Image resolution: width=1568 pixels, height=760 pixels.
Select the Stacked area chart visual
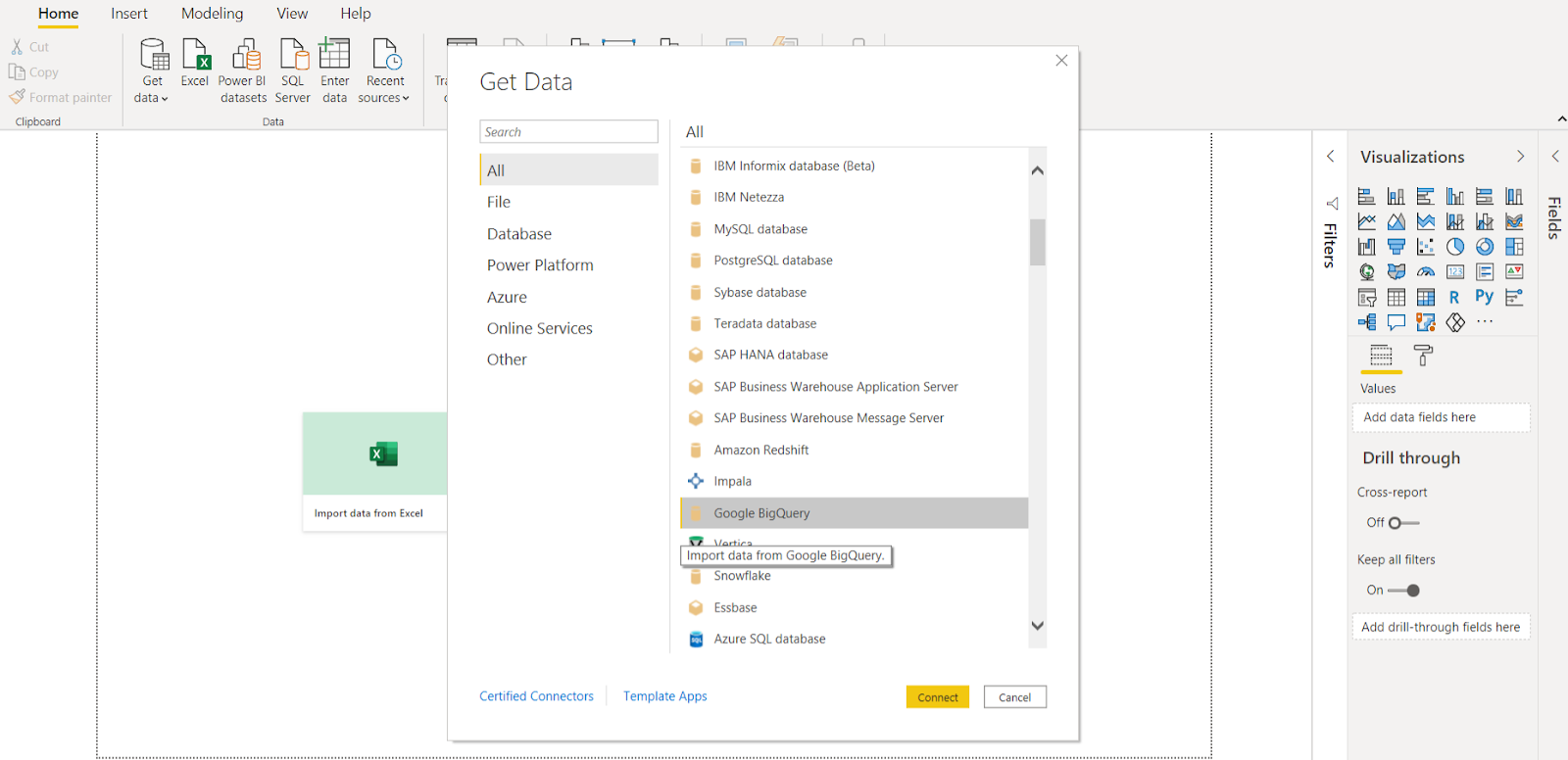(x=1426, y=222)
